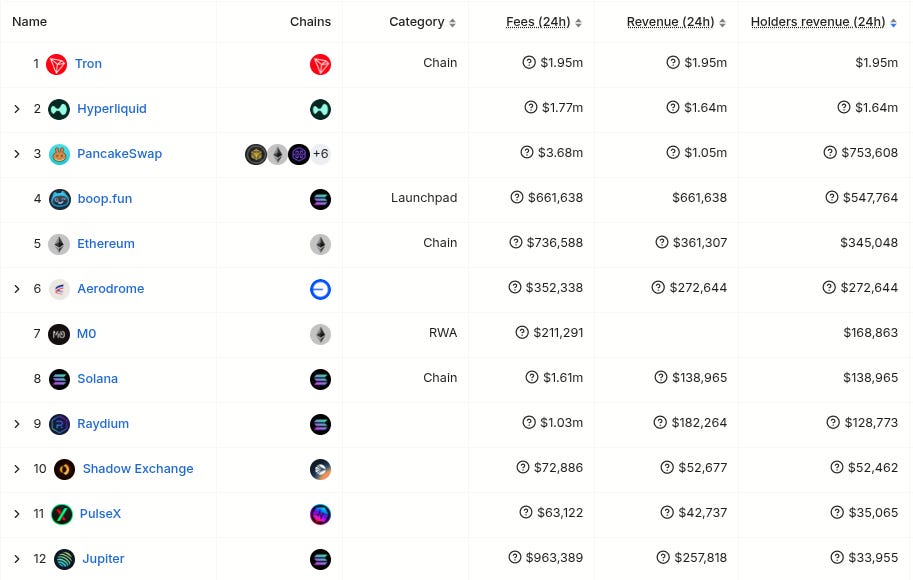Click the +6 more chains badge for PancakeSwap
913x580 pixels.
coord(320,154)
